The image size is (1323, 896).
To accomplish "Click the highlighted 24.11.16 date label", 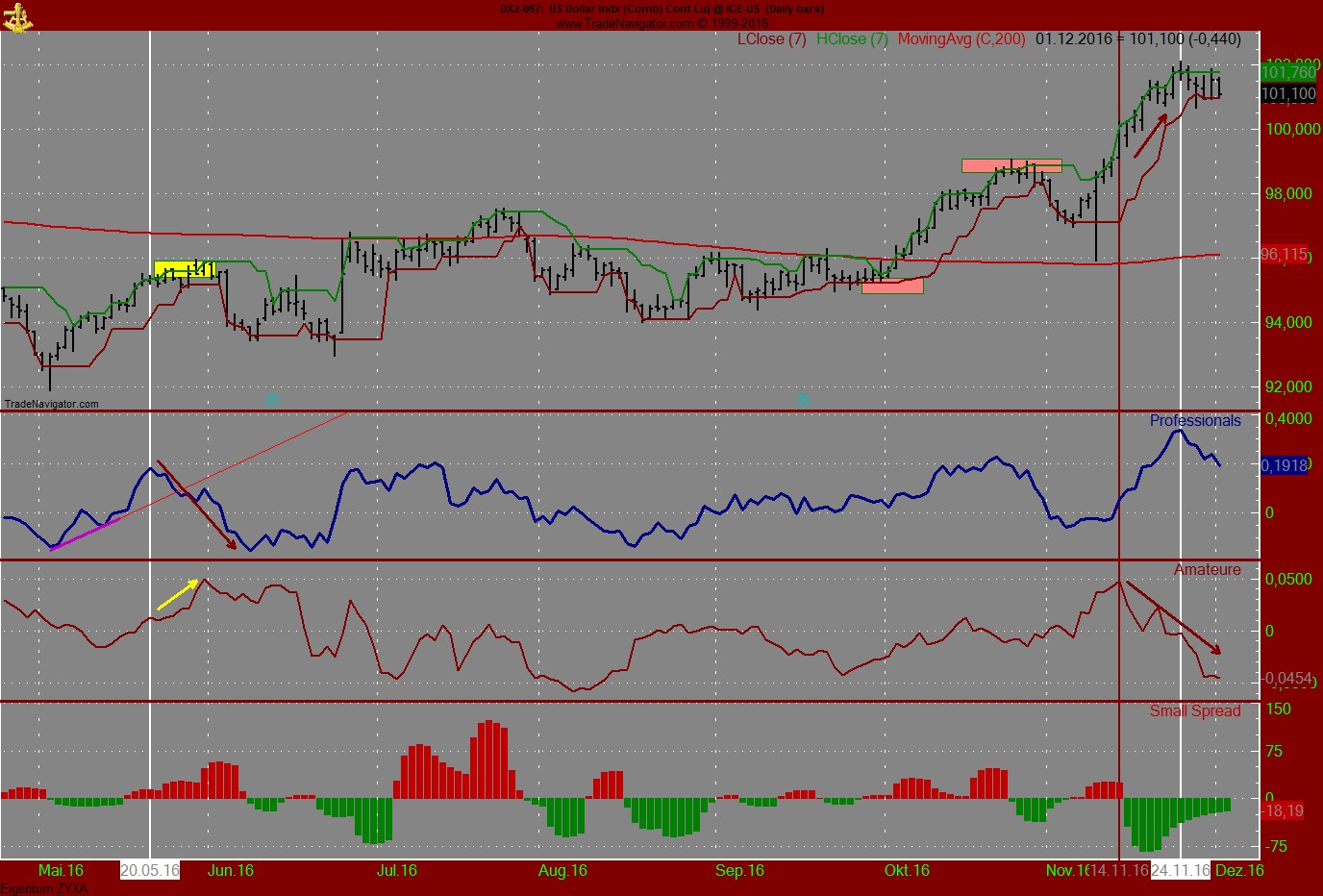I will (x=1180, y=871).
